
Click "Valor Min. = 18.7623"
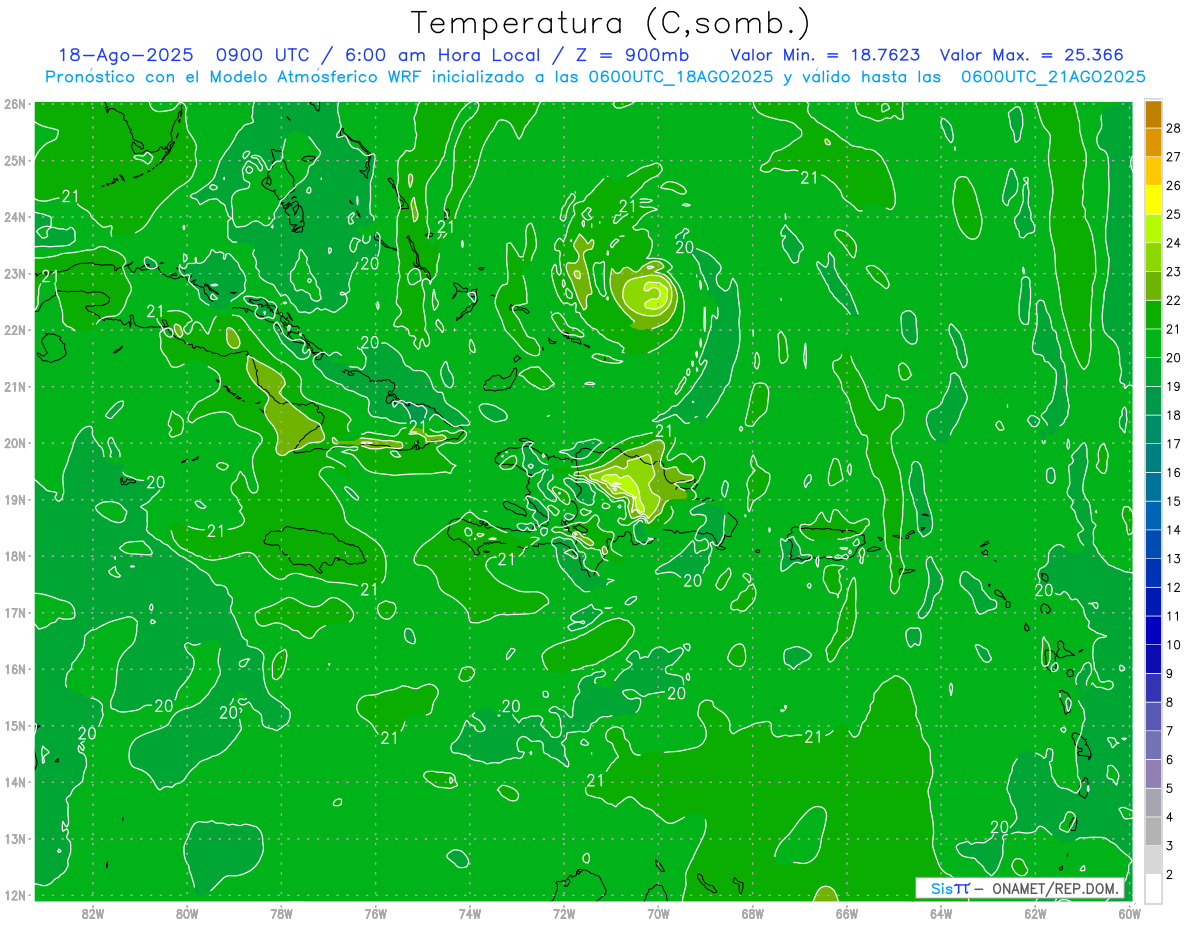click(825, 55)
